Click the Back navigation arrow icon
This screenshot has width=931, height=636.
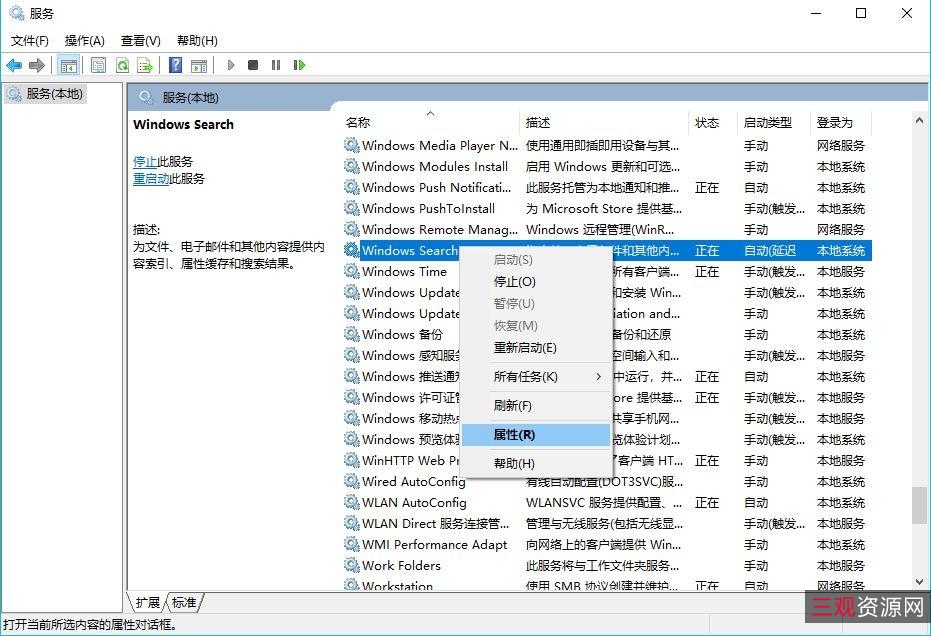[x=14, y=65]
